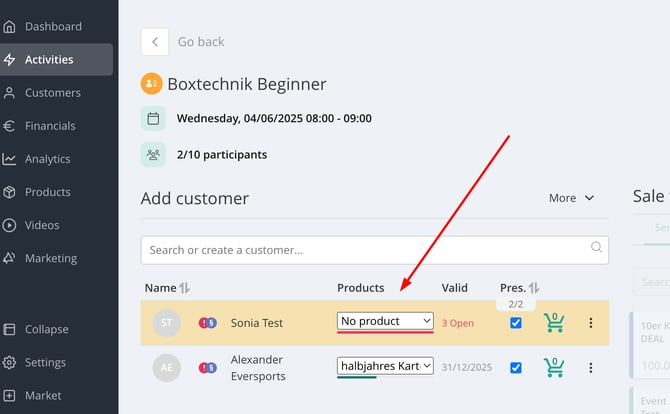Click the 3 Open link

point(458,323)
